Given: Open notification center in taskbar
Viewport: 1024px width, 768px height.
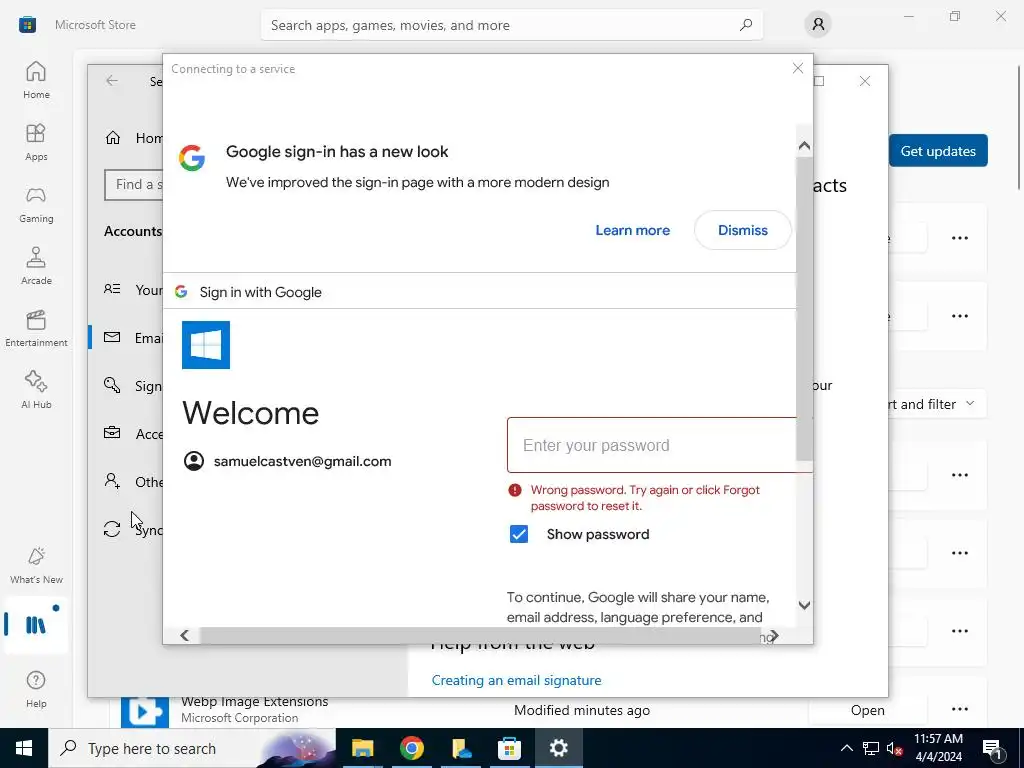Looking at the screenshot, I should (x=992, y=749).
